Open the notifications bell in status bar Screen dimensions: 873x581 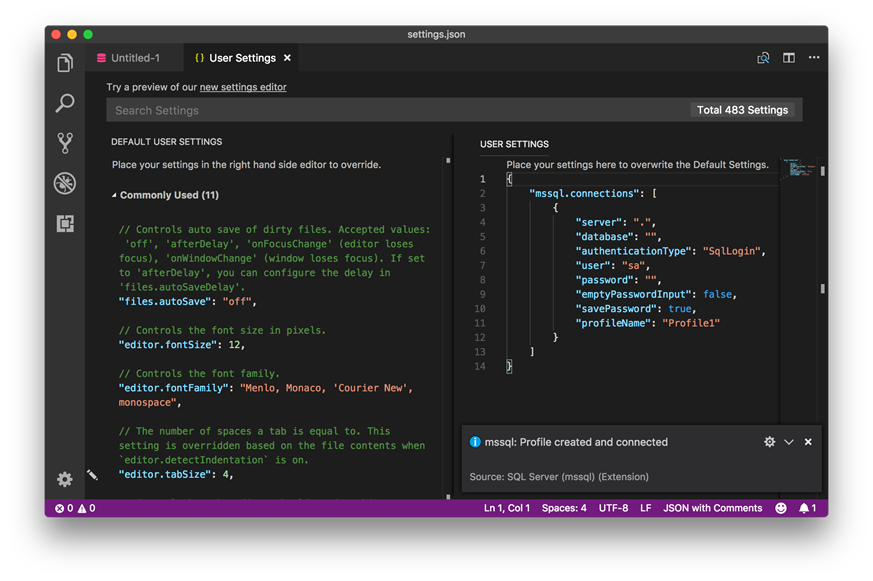tap(807, 508)
